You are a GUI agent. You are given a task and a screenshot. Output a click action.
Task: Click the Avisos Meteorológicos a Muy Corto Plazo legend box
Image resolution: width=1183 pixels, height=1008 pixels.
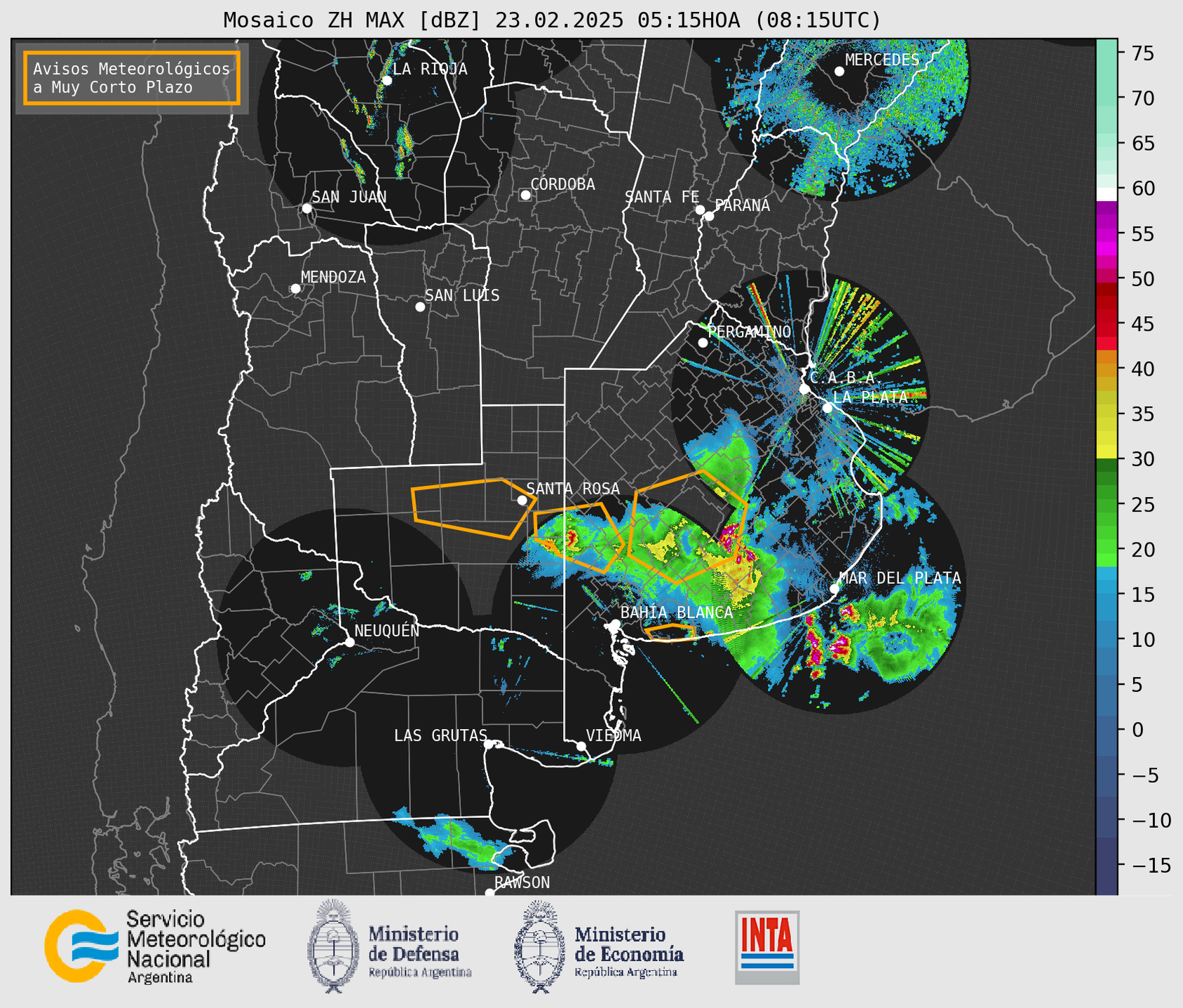point(132,78)
